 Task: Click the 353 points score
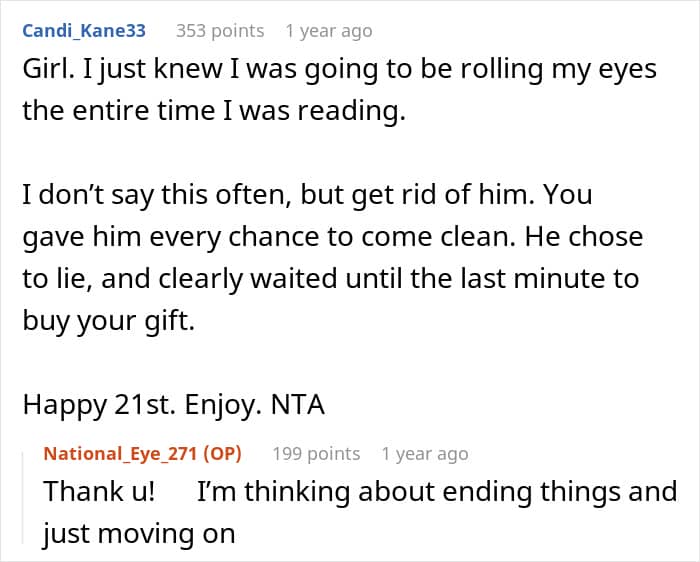click(220, 31)
